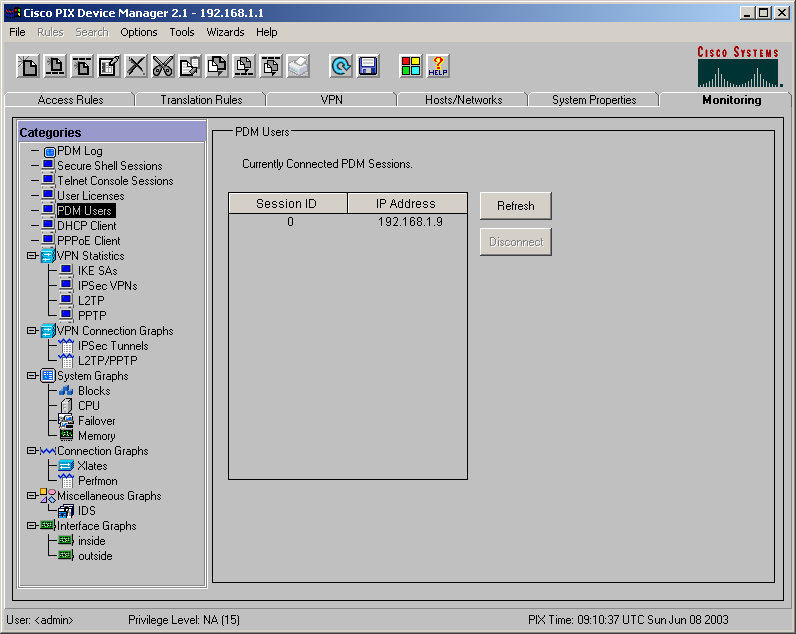796x634 pixels.
Task: Collapse the System Graphs tree node
Action: pyautogui.click(x=32, y=376)
